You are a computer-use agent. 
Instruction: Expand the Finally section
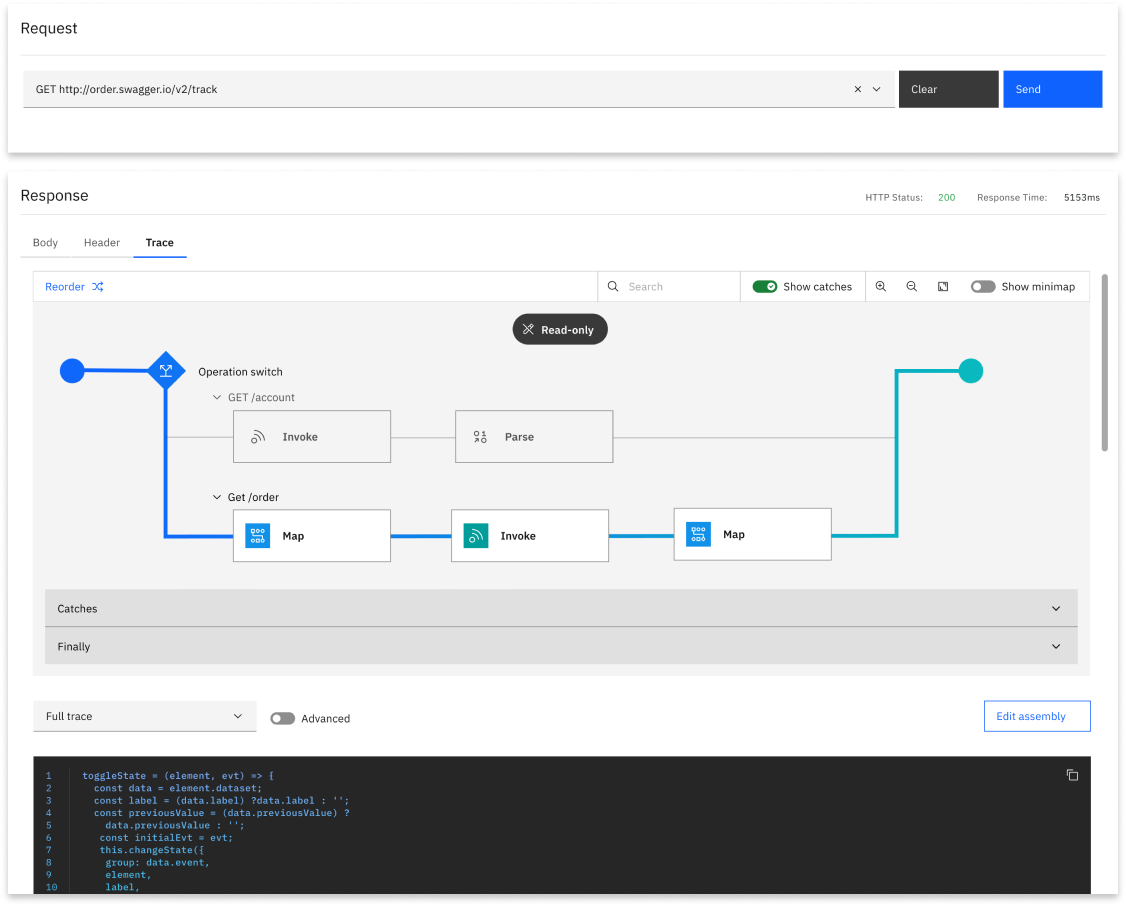tap(561, 646)
